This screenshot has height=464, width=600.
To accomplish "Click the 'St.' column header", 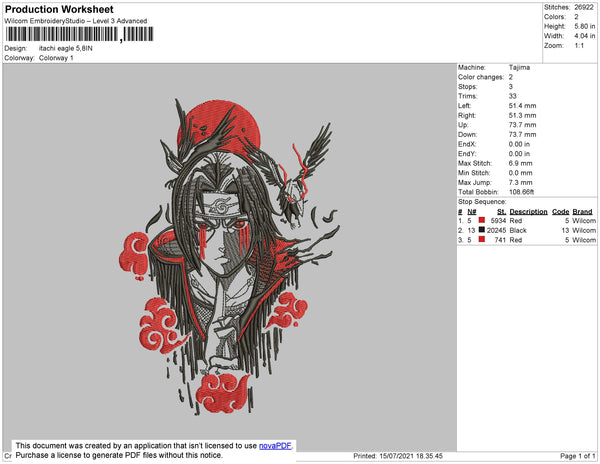I will click(x=502, y=212).
